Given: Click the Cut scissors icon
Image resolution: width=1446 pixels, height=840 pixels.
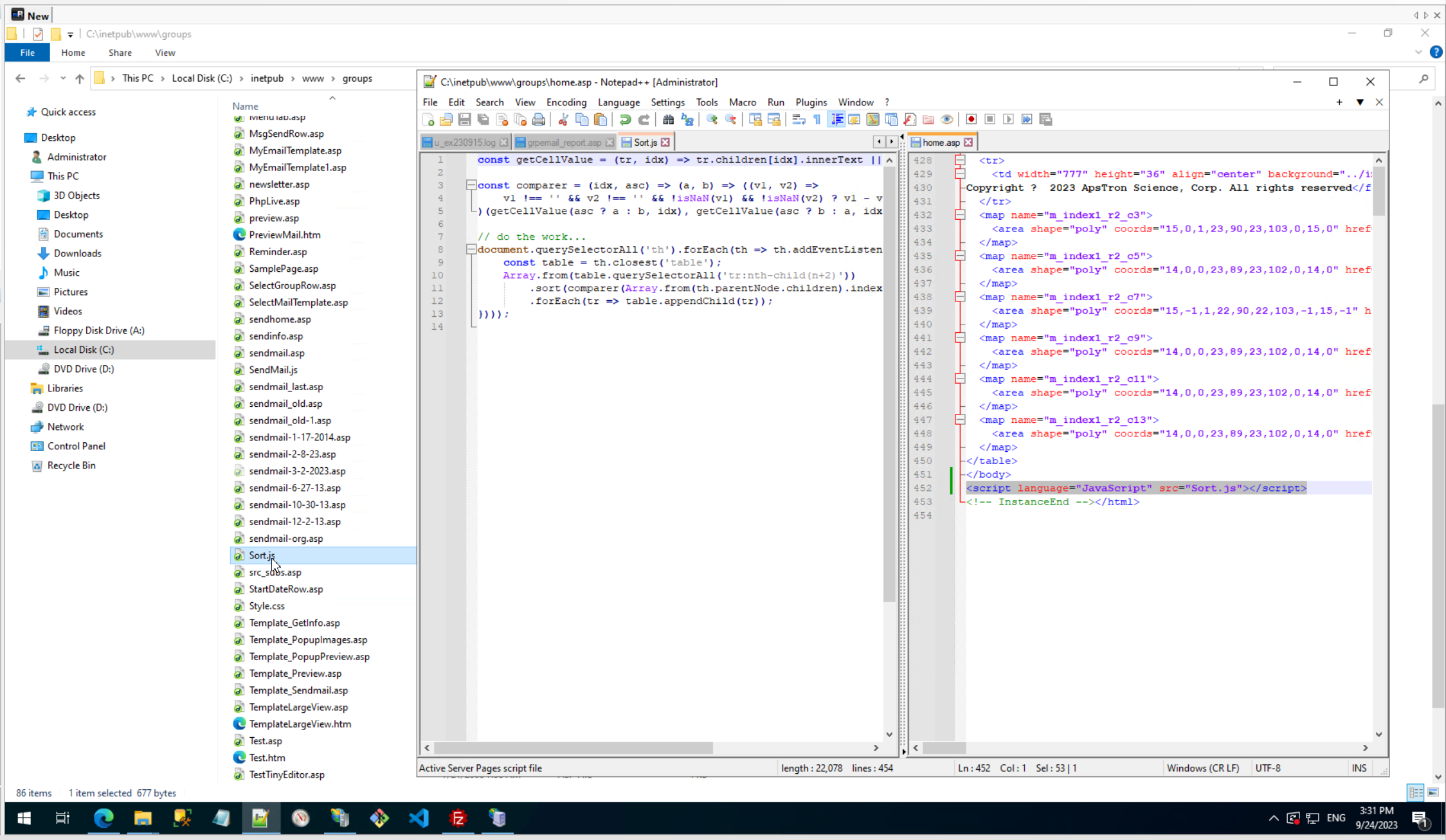Looking at the screenshot, I should click(563, 120).
